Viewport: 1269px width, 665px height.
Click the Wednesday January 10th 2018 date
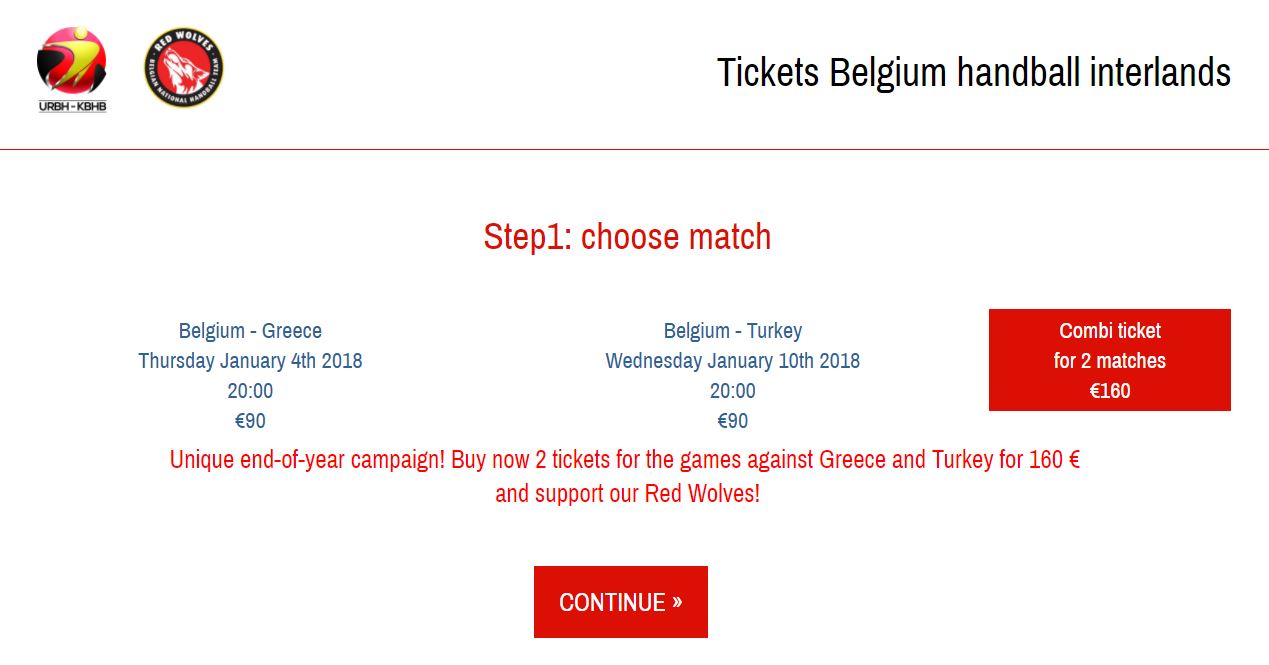point(733,360)
